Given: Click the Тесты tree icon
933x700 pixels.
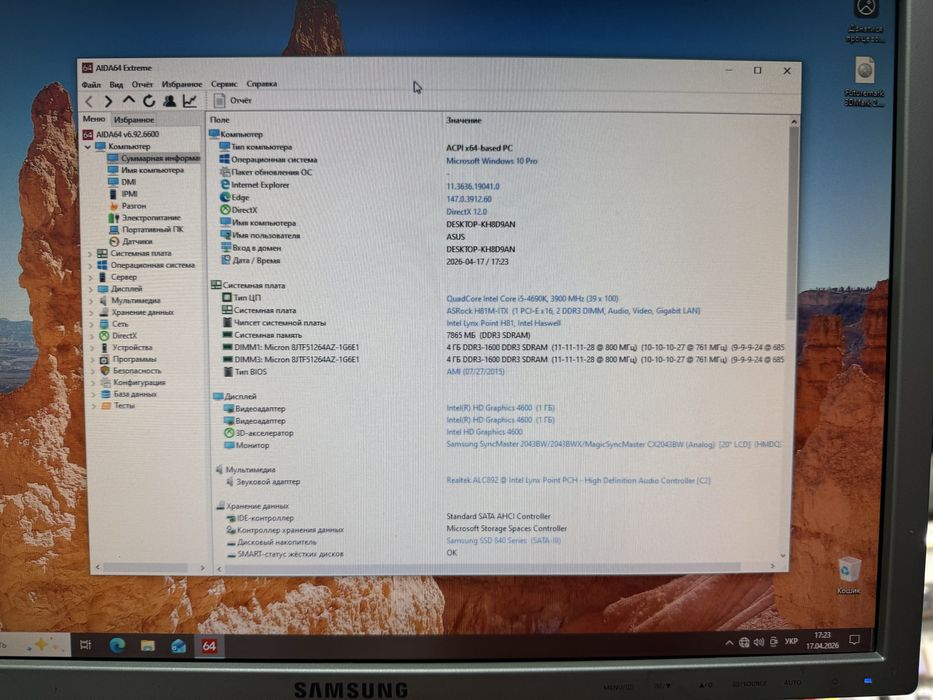Looking at the screenshot, I should coord(106,406).
